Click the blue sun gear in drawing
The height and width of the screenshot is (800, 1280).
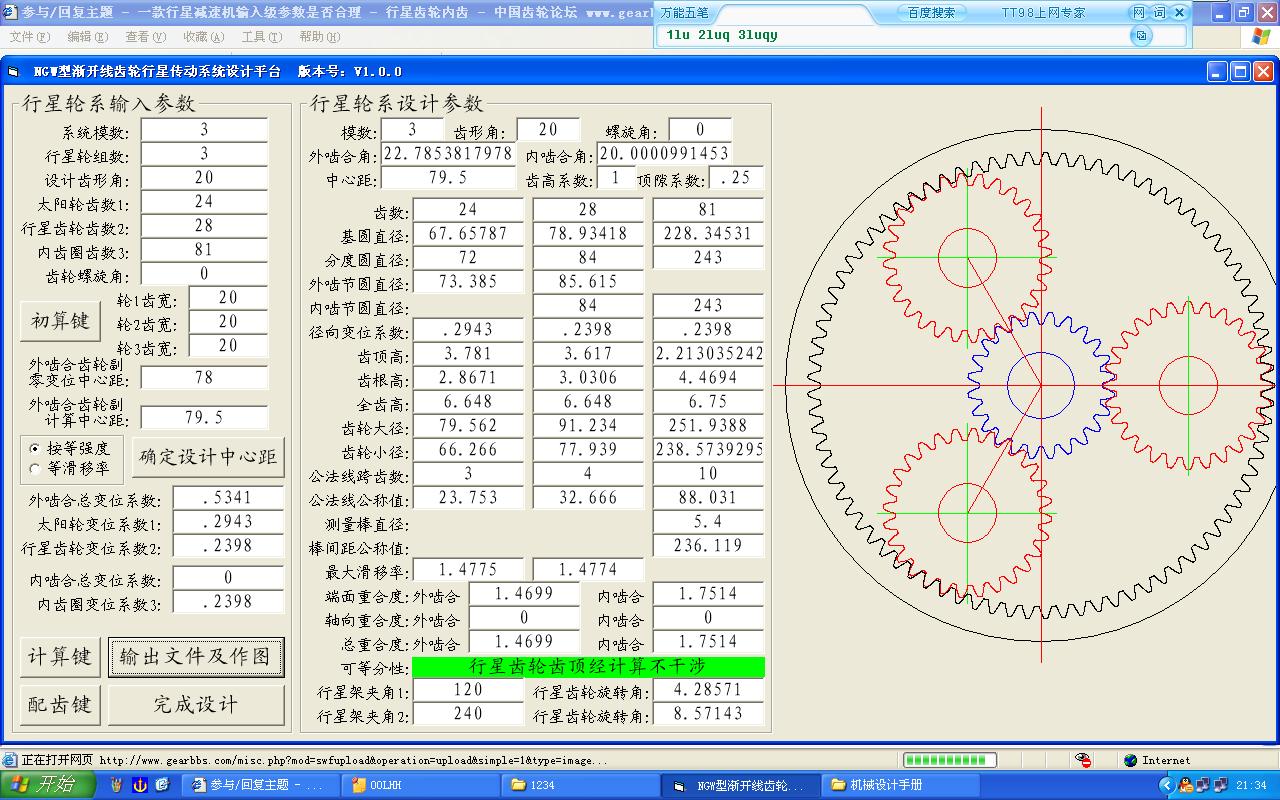[1041, 384]
